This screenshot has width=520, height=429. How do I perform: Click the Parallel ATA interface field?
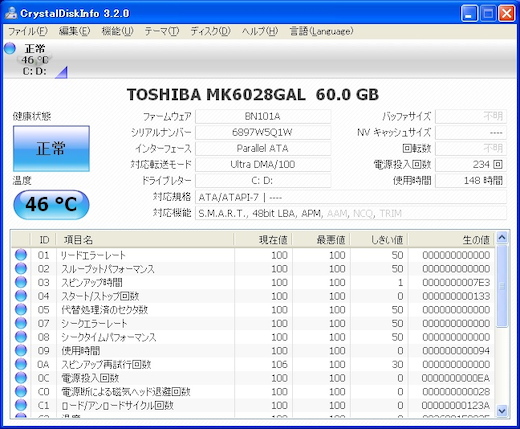click(x=263, y=149)
